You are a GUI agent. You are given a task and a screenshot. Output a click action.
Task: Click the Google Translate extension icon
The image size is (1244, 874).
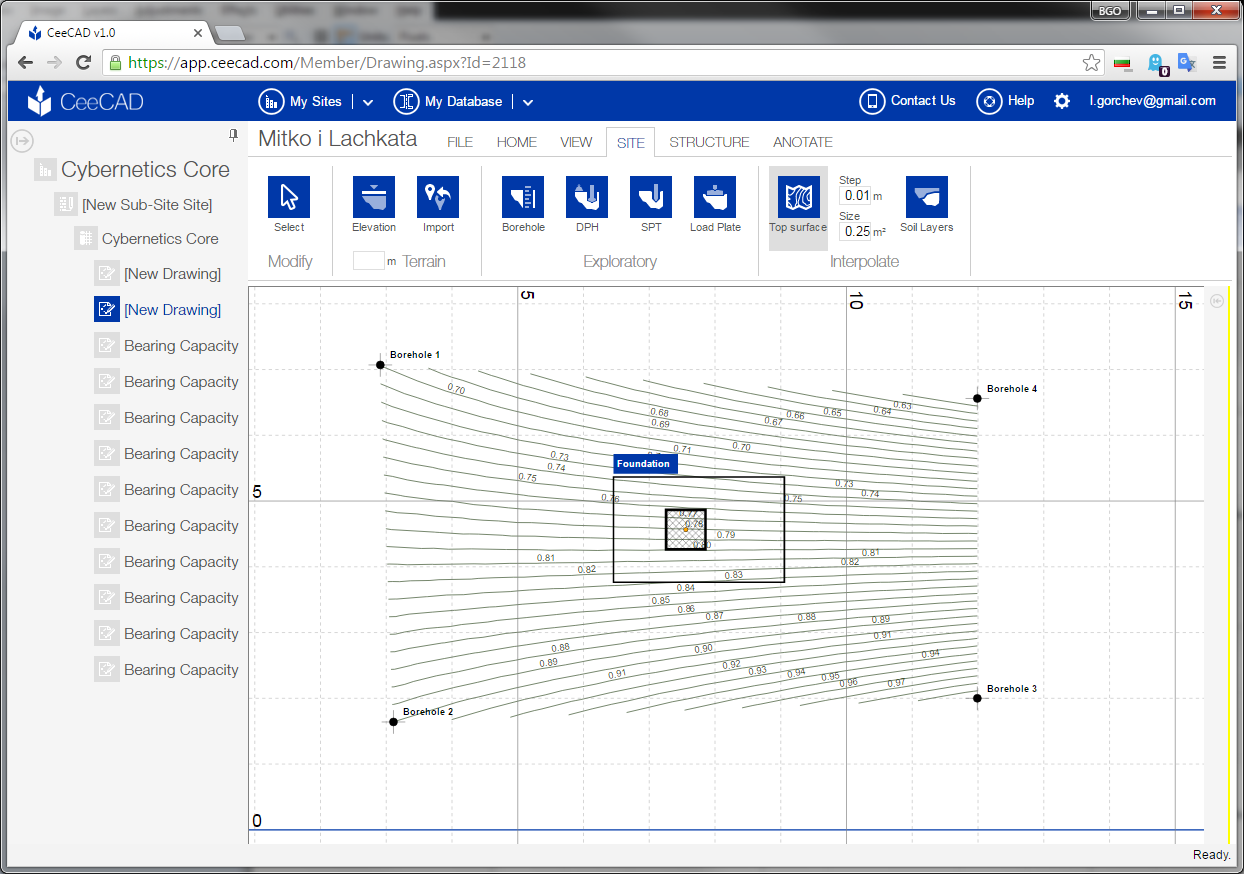pos(1187,62)
